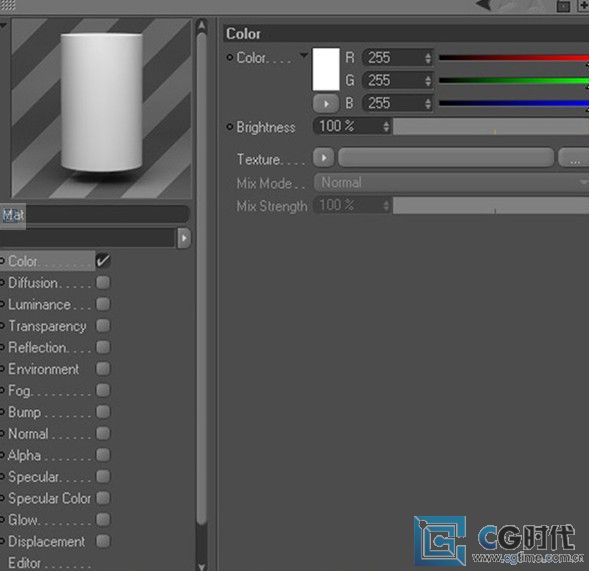589x571 pixels.
Task: Enable the Luminance channel checkbox
Action: click(103, 304)
